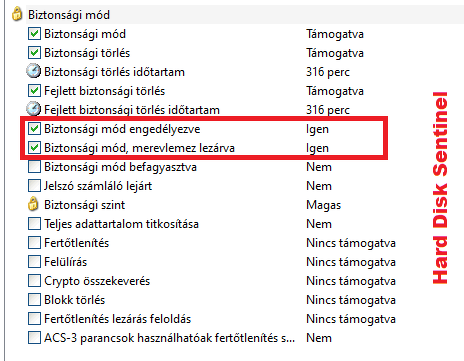Check the Jelszó számláló lejárt box
This screenshot has height=361, width=464.
[34, 186]
